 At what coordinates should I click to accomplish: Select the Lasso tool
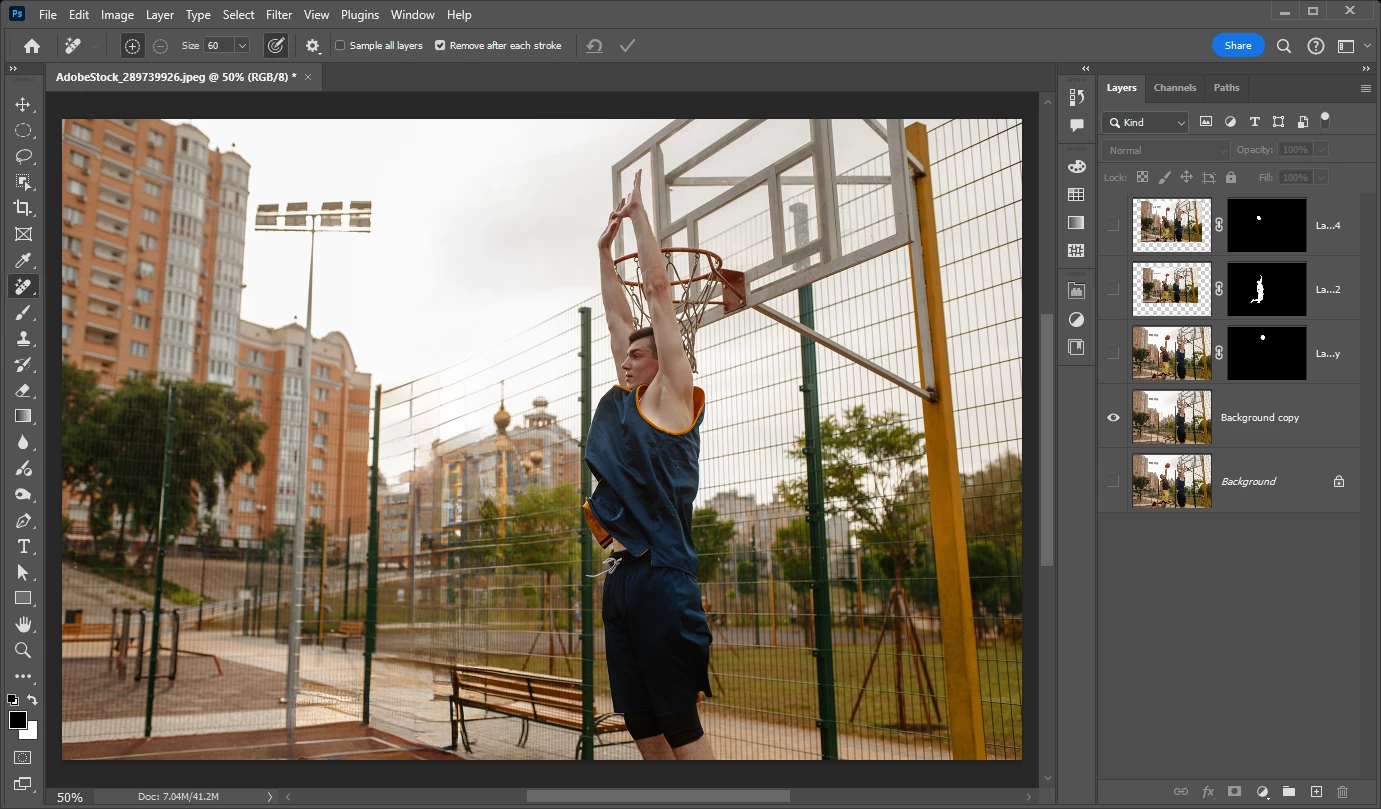pos(22,157)
